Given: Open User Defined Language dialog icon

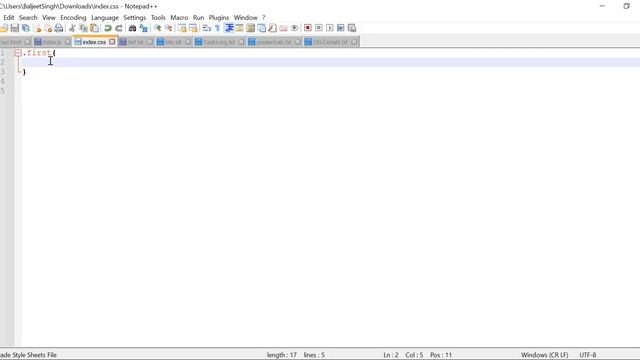Looking at the screenshot, I should click(x=239, y=28).
